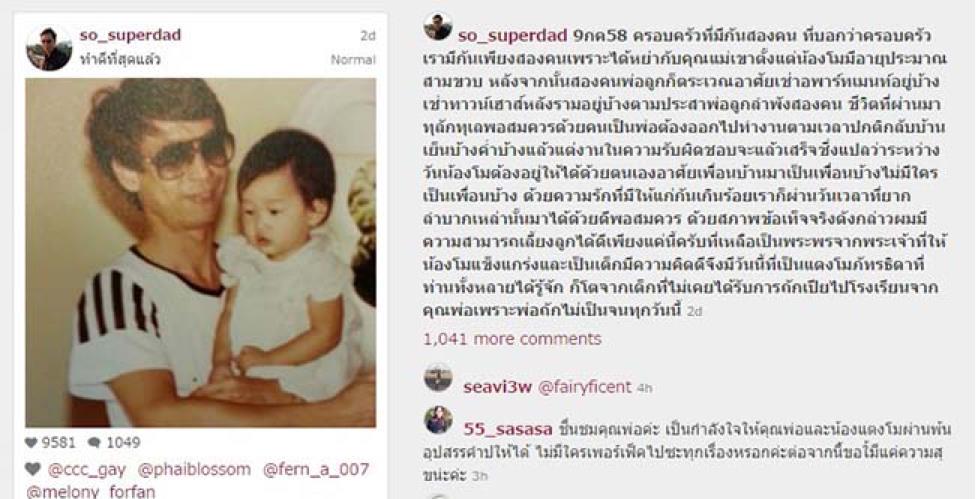977x499 pixels.
Task: Click the comment bubble icon beside 1049
Action: pyautogui.click(x=94, y=442)
